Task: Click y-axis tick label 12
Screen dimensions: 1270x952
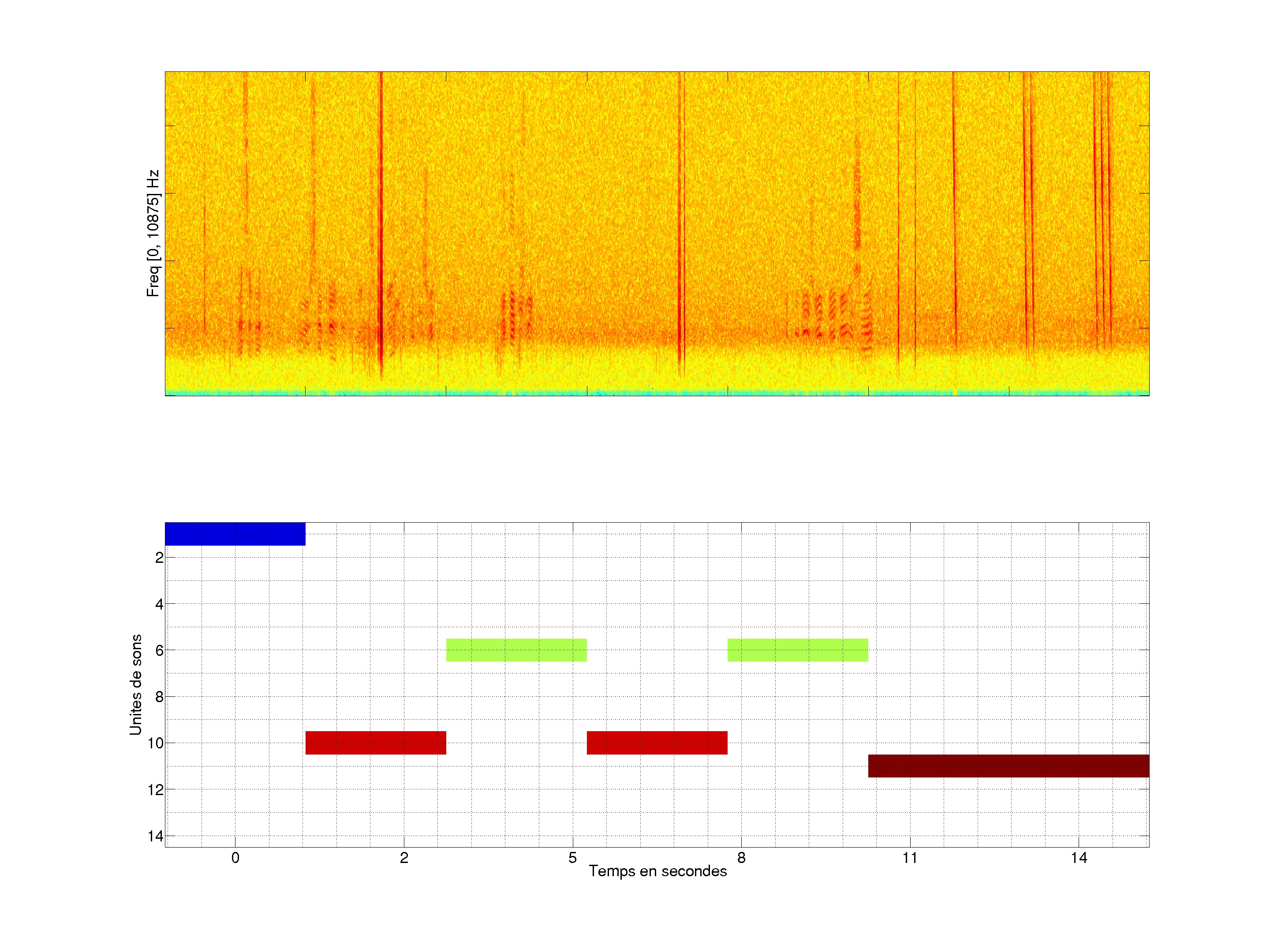Action: point(155,790)
